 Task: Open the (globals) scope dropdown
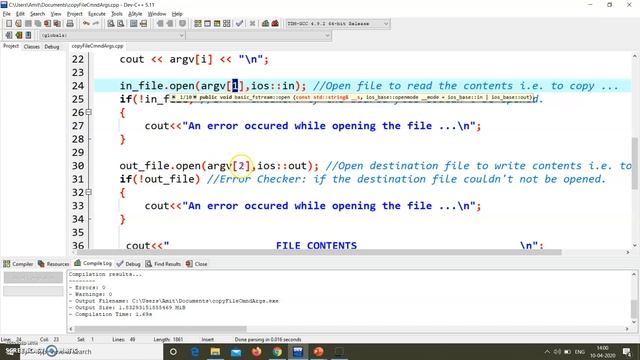[112, 36]
